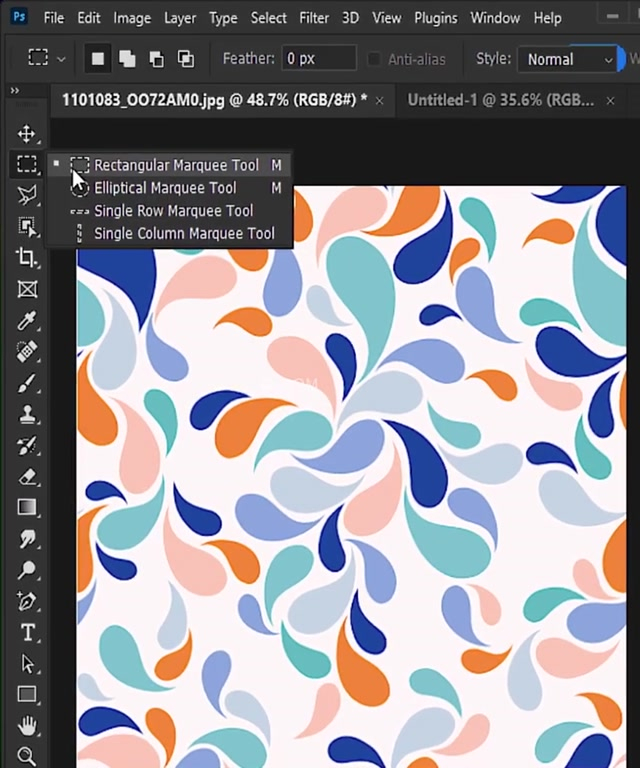This screenshot has width=640, height=768.
Task: Click the Feather value input field
Action: [318, 59]
